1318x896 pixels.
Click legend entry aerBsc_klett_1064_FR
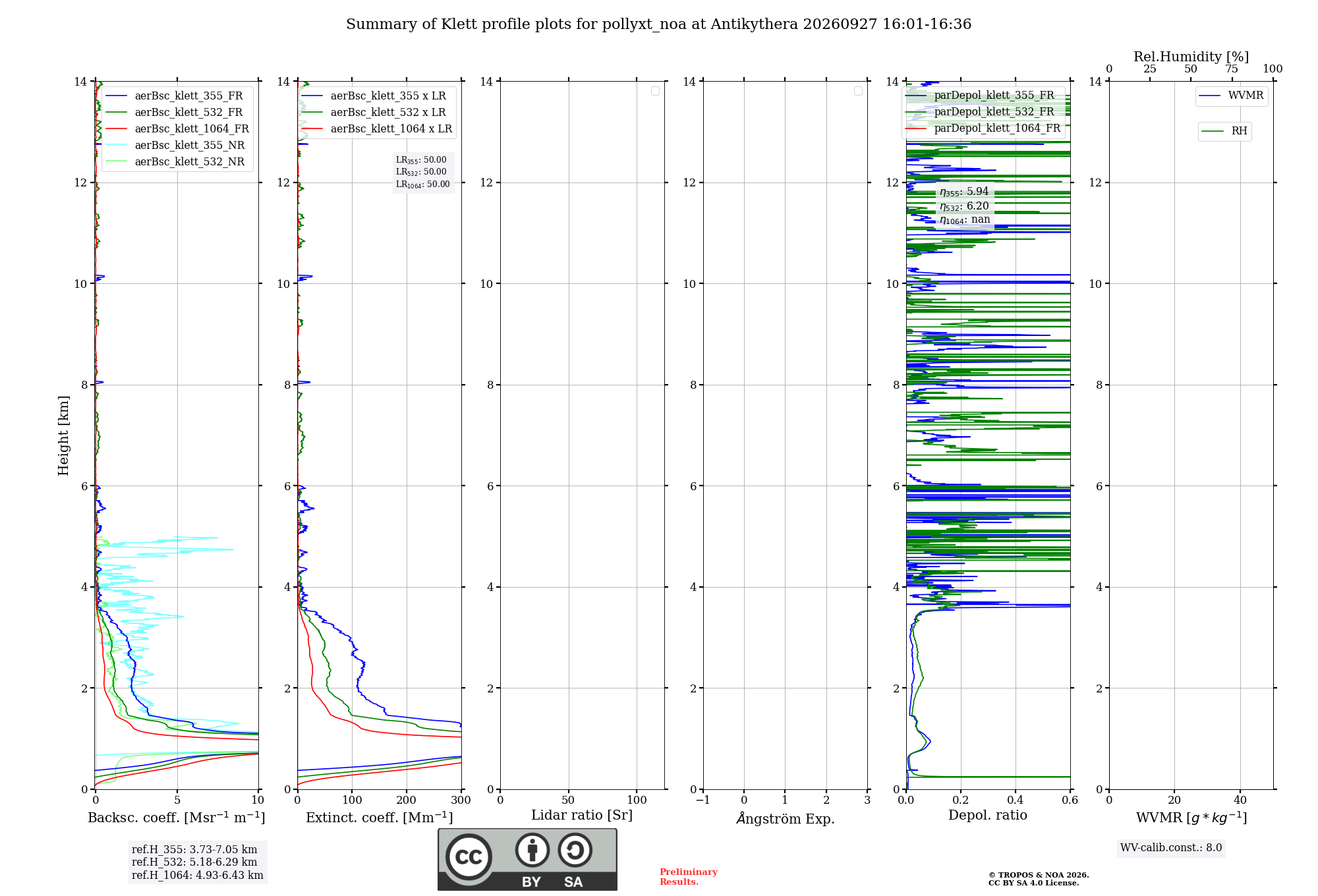click(x=178, y=129)
